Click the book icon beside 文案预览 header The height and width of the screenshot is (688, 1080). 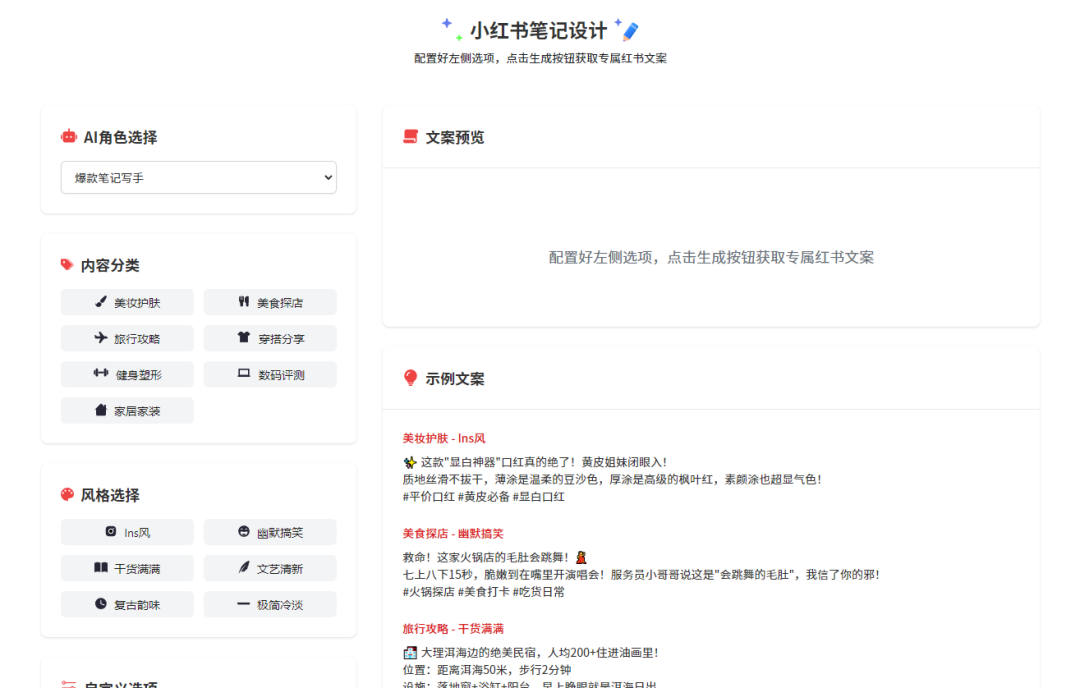pyautogui.click(x=409, y=137)
